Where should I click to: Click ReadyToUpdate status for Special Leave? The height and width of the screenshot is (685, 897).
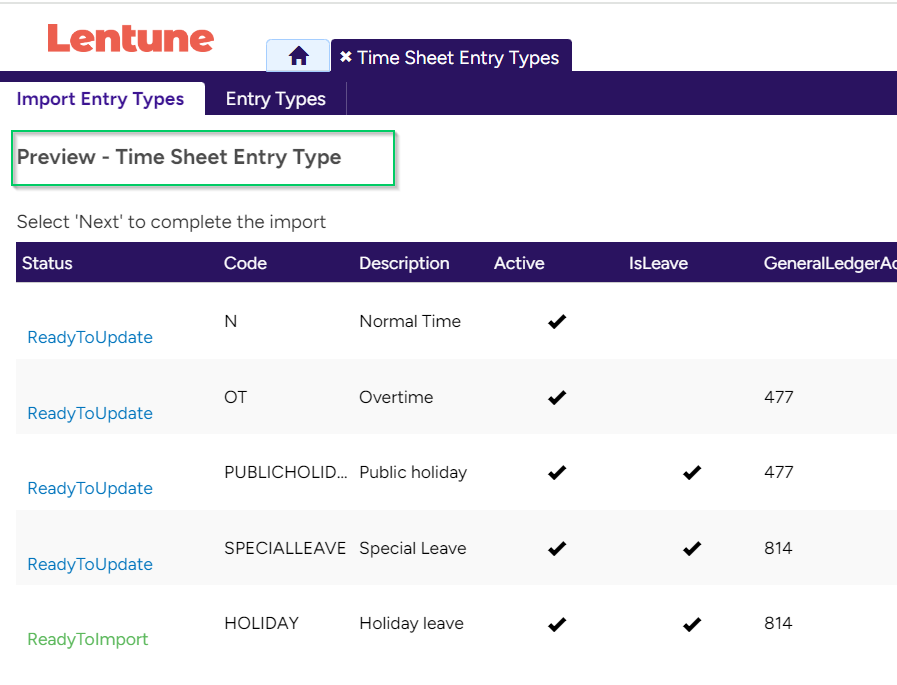click(90, 565)
